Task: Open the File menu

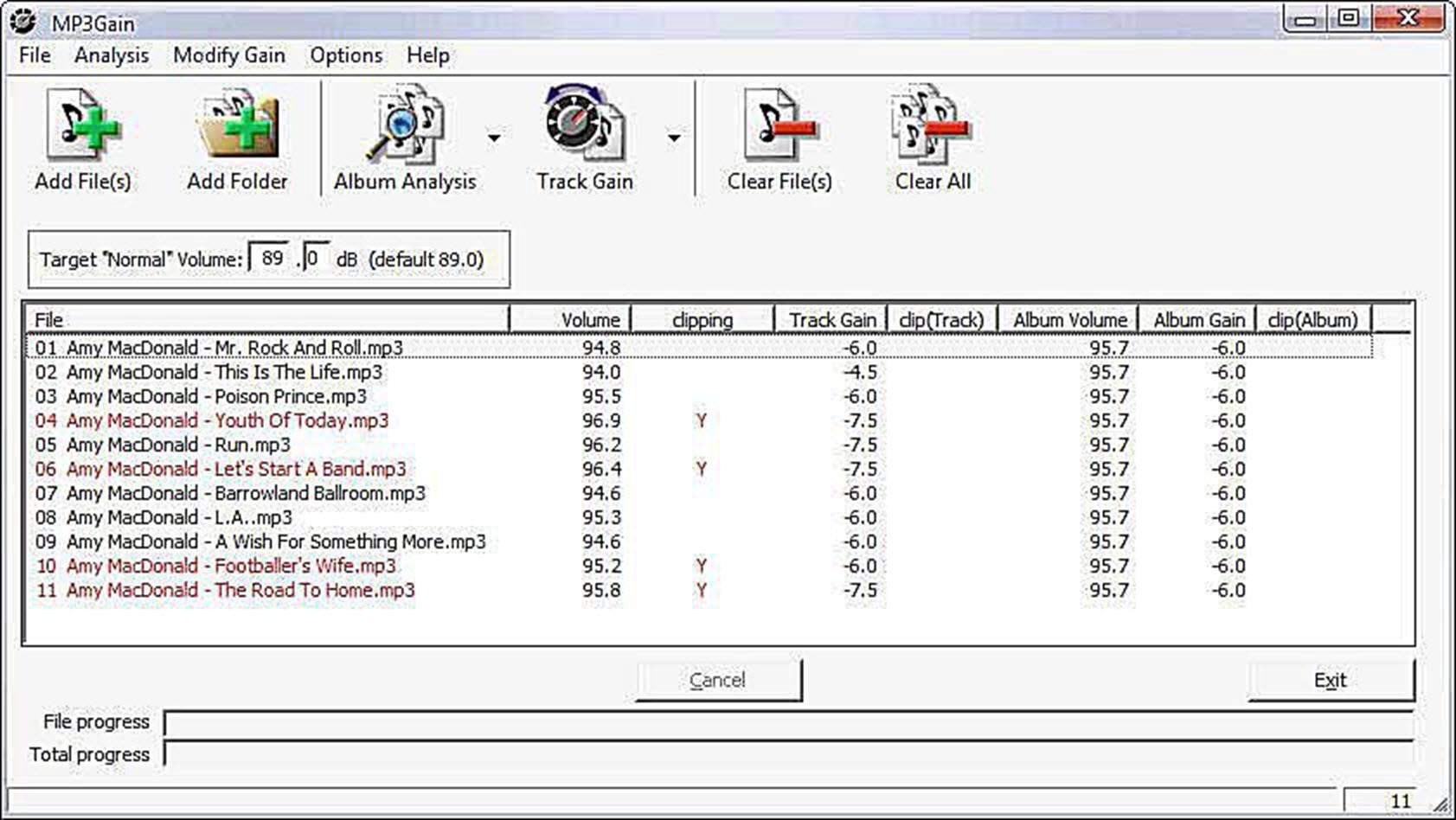Action: click(35, 55)
